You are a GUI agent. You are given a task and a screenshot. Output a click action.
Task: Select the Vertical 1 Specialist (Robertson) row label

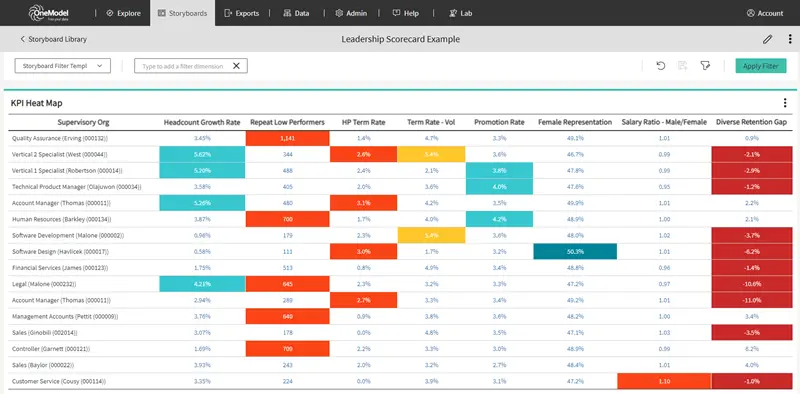(67, 170)
